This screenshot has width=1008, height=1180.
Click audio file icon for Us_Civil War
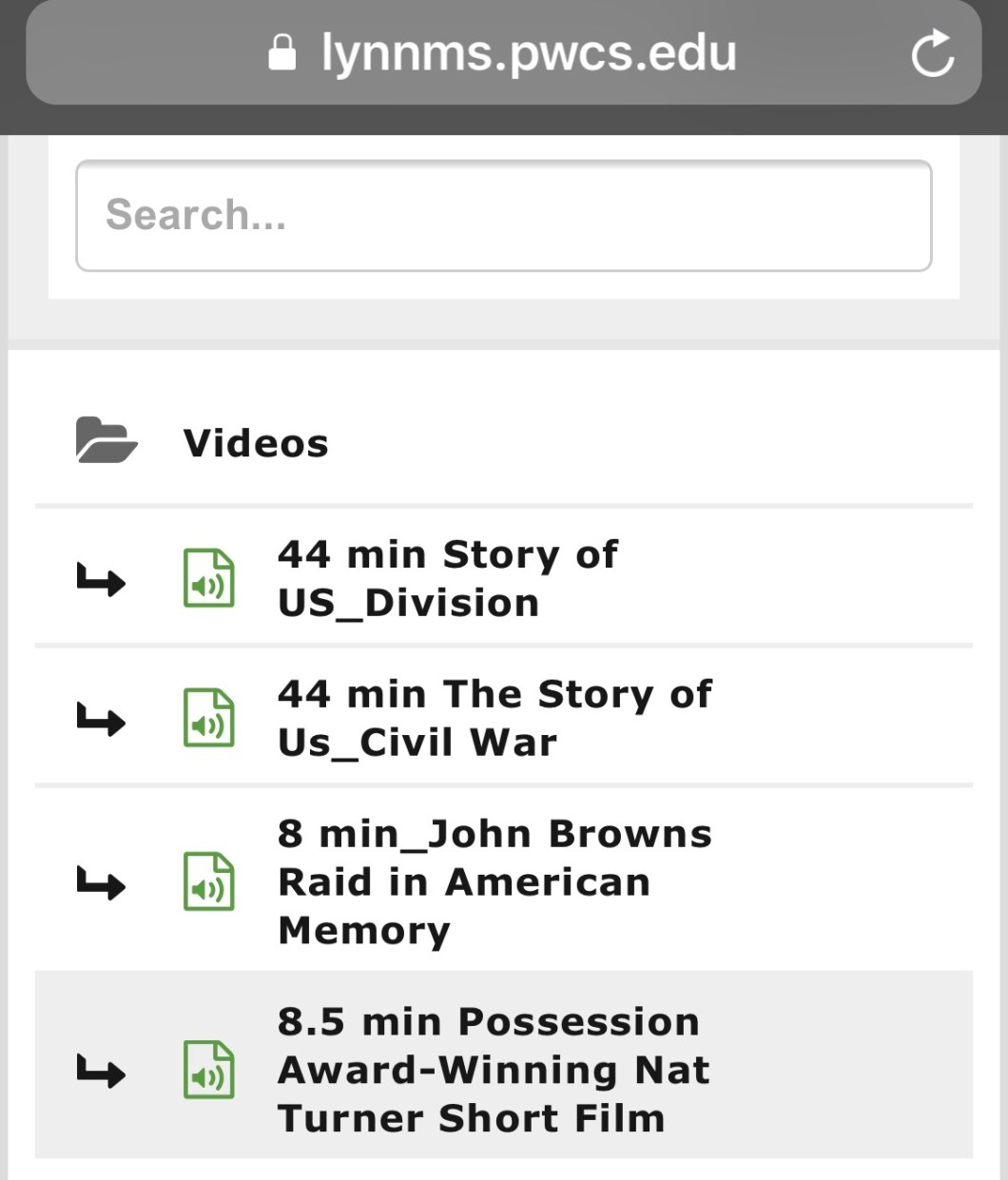[x=208, y=718]
